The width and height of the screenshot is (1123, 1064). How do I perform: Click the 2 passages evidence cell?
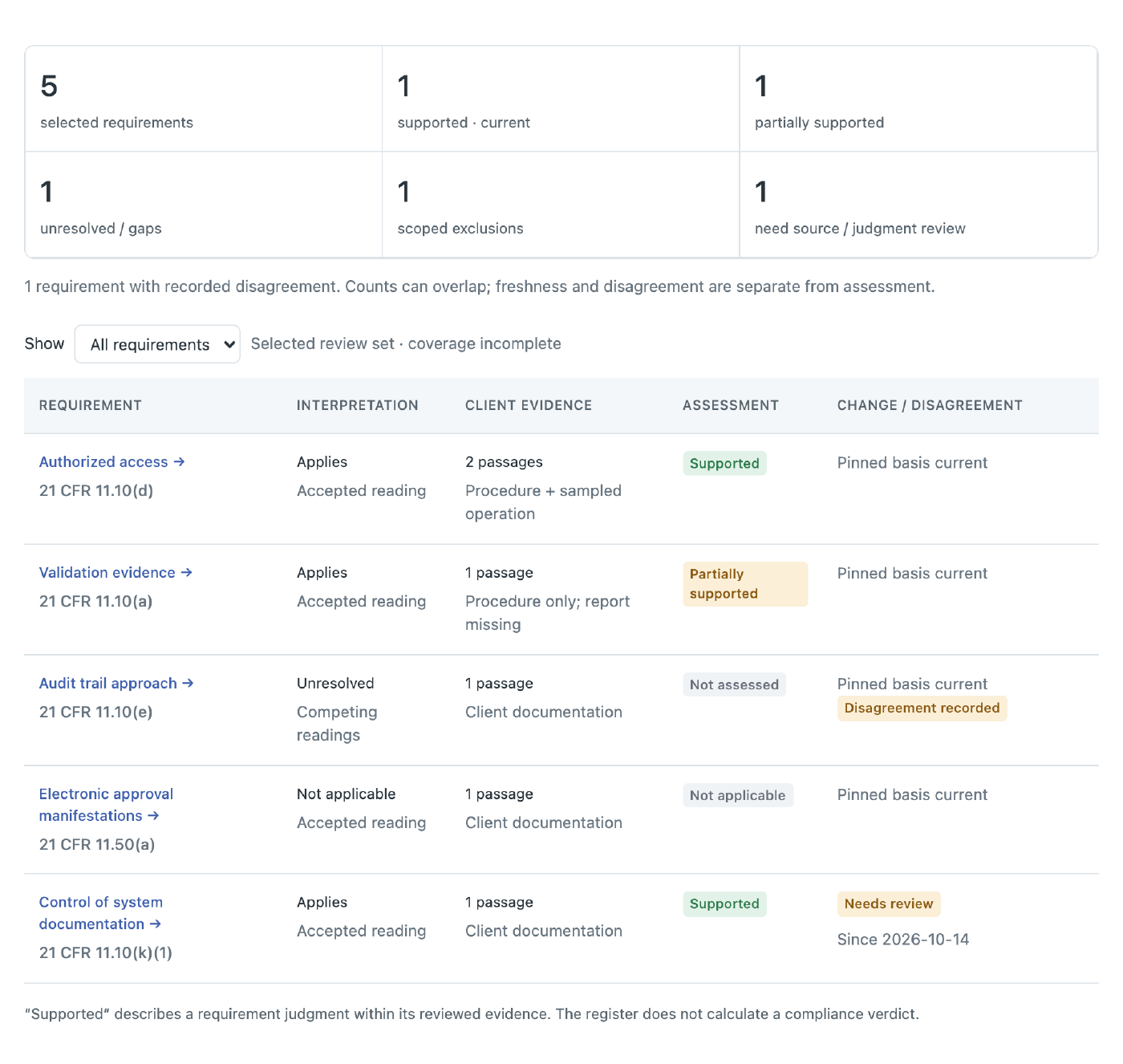click(x=504, y=462)
